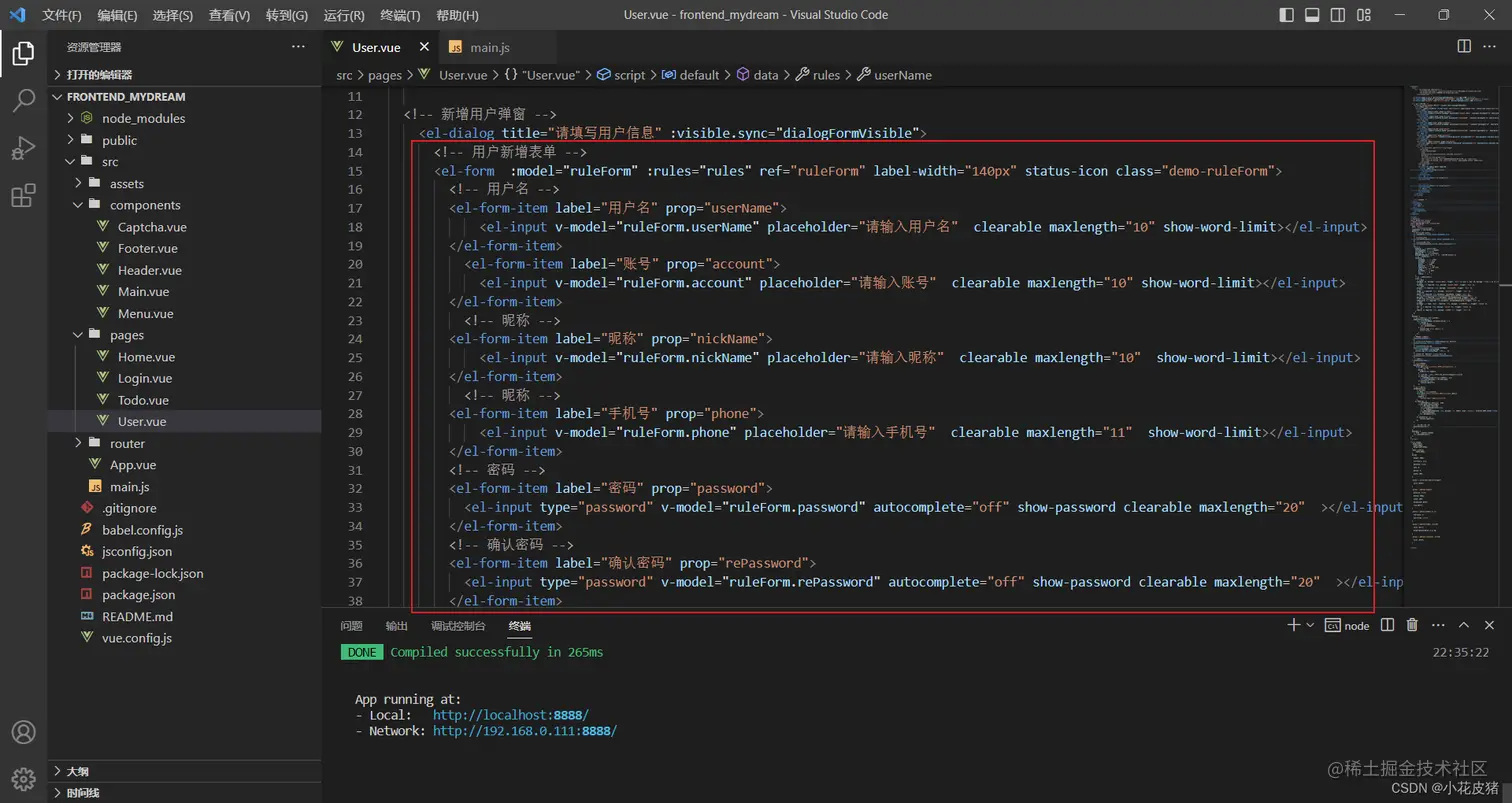Select the node terminal instance

pos(1347,625)
